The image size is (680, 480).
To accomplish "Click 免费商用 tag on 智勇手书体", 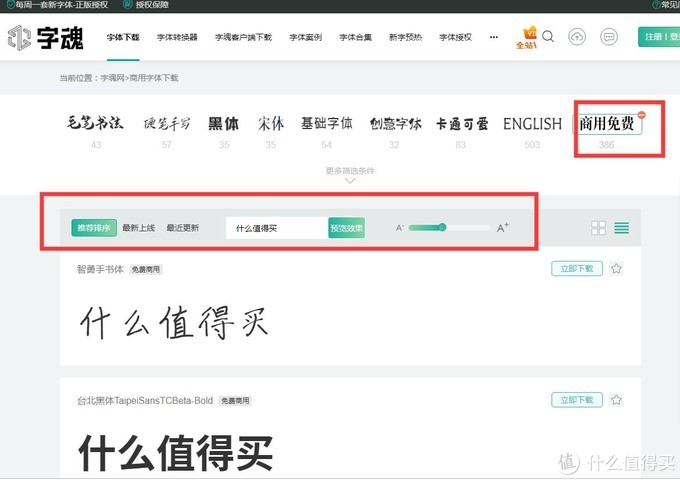I will 146,269.
